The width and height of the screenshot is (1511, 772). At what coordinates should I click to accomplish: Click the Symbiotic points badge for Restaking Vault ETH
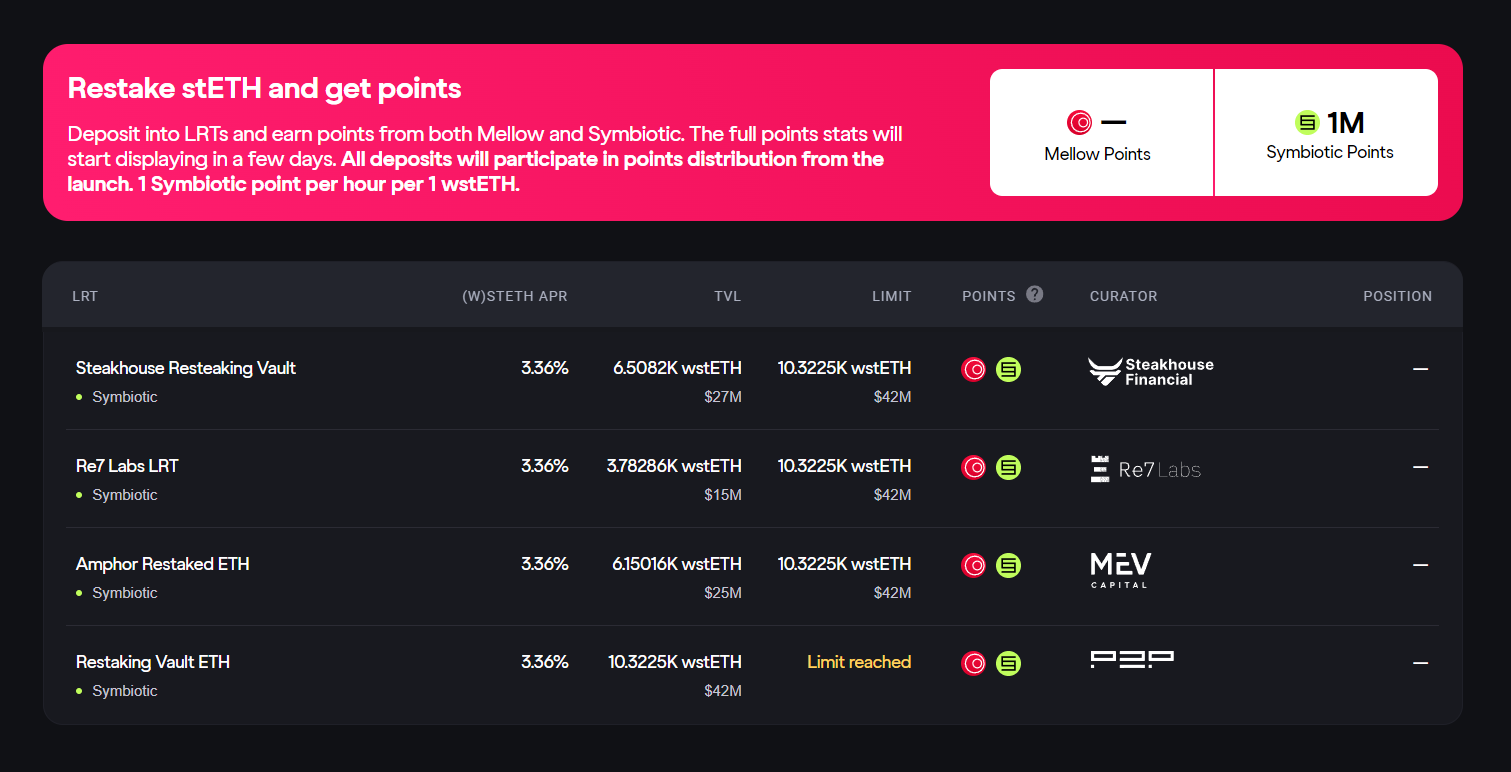pyautogui.click(x=1008, y=662)
